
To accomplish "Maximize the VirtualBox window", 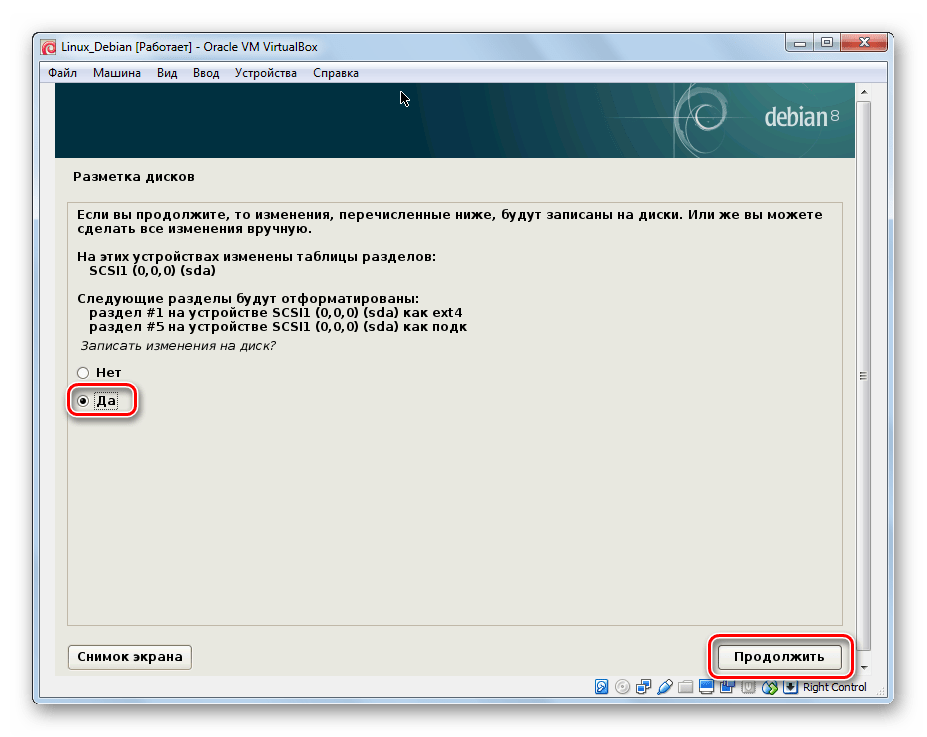I will click(827, 43).
